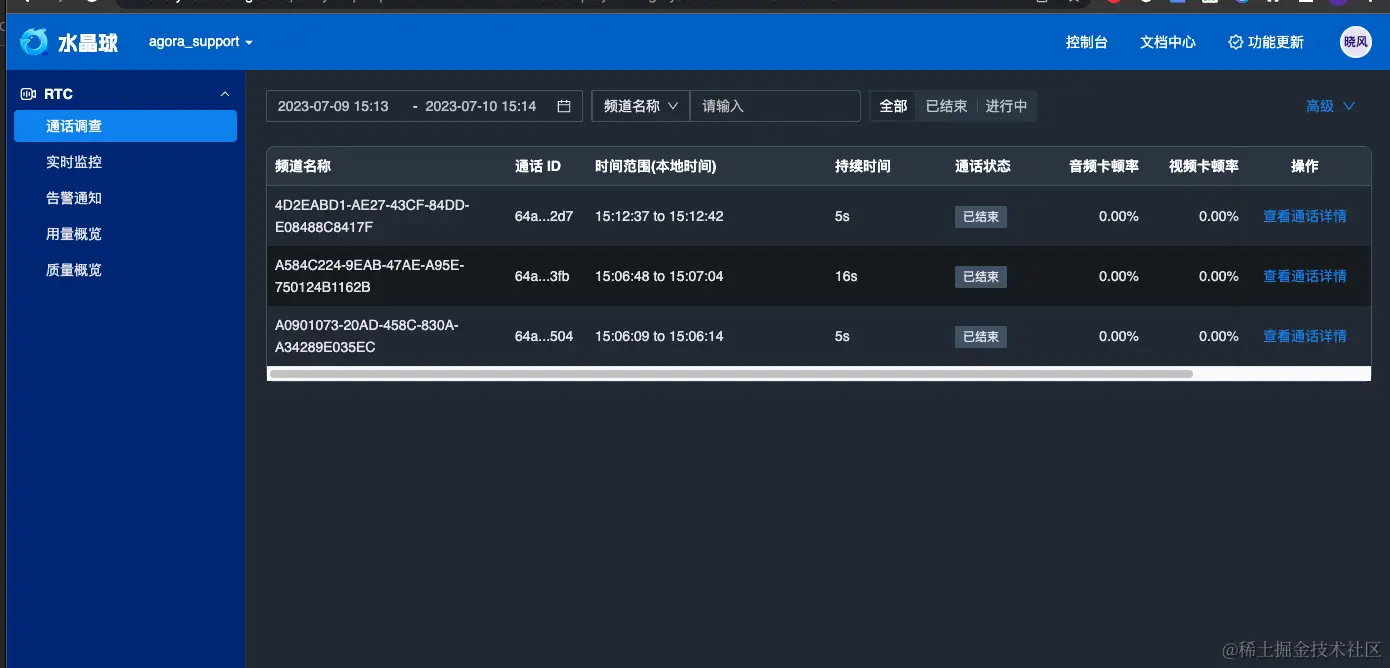Open the 频道名称 search type dropdown
Viewport: 1390px width, 668px height.
click(641, 106)
